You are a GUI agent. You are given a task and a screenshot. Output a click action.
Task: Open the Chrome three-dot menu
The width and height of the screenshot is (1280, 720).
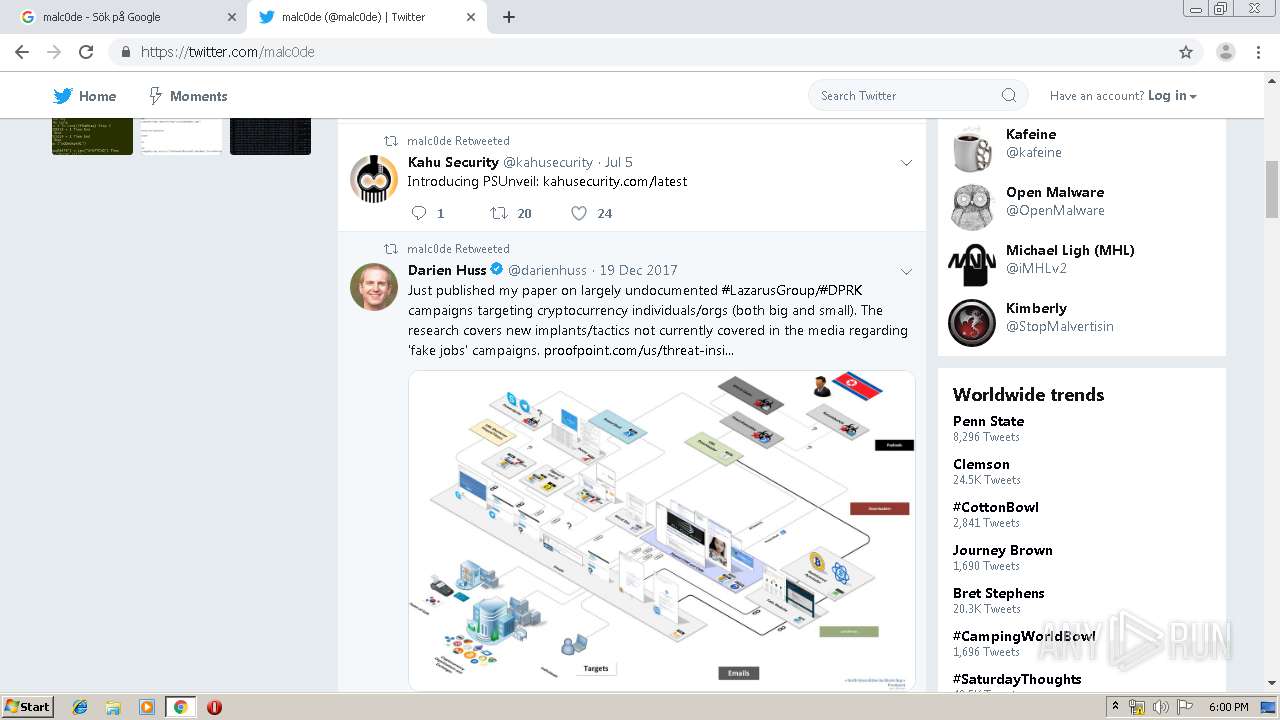pyautogui.click(x=1258, y=52)
